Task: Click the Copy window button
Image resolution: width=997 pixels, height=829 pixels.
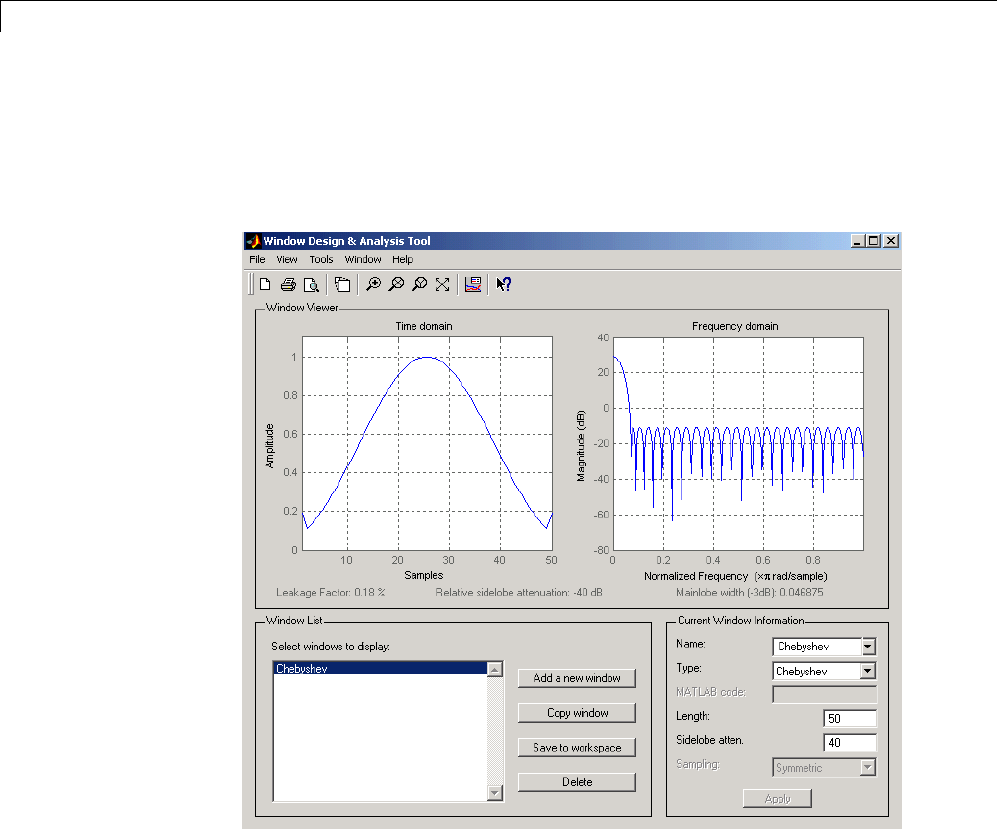Action: pyautogui.click(x=577, y=713)
